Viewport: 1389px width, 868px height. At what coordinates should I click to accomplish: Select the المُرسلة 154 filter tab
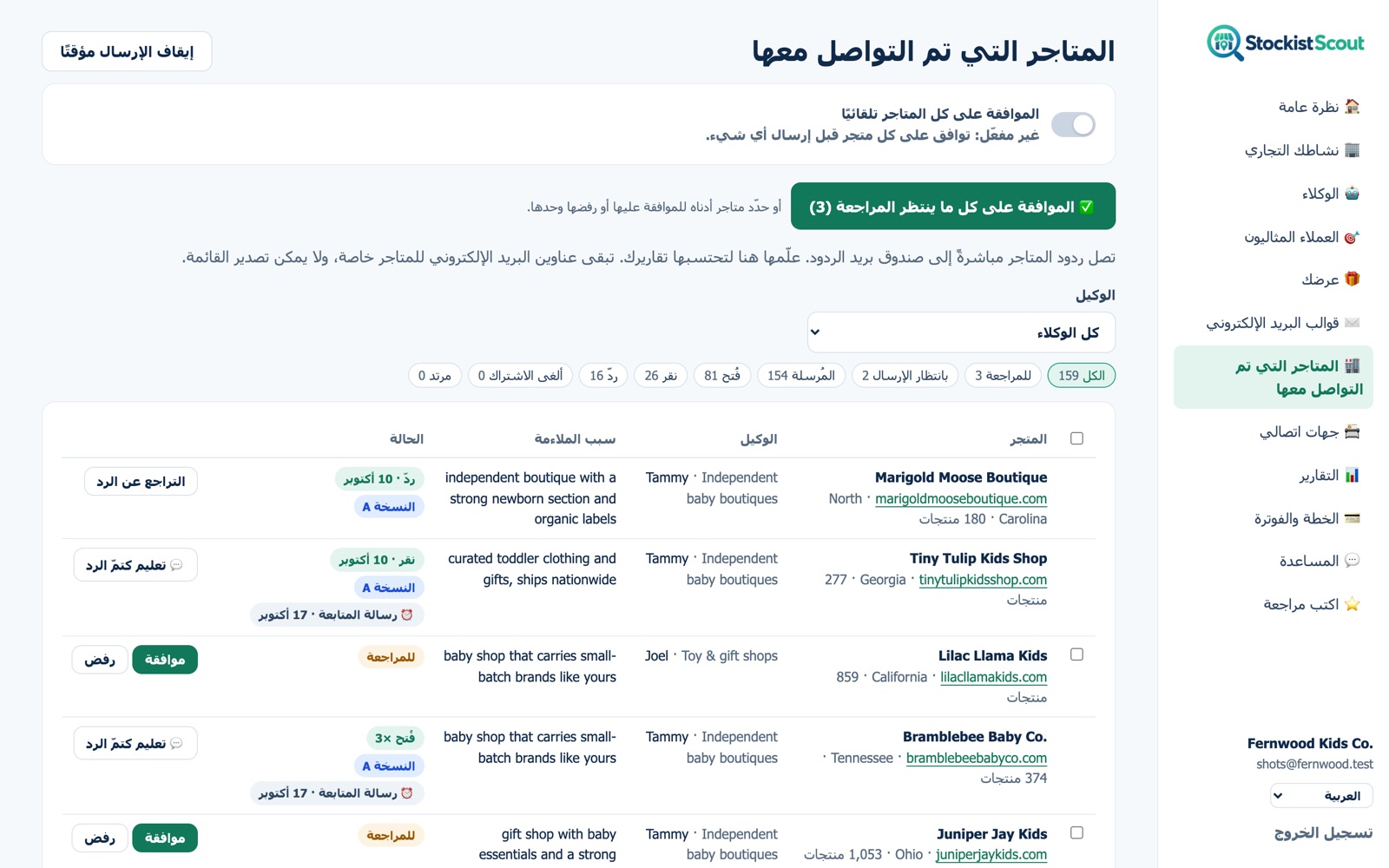click(801, 375)
